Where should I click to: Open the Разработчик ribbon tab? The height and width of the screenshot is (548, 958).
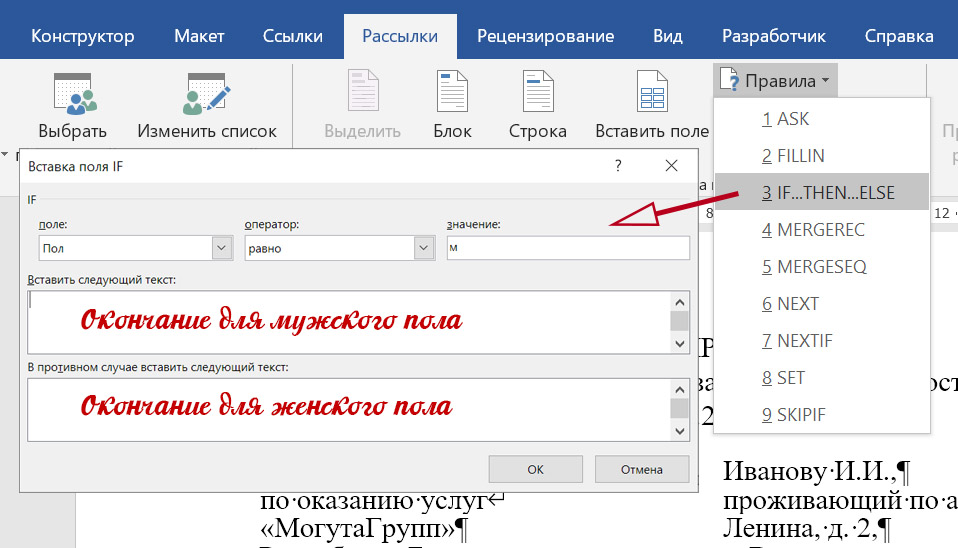pyautogui.click(x=773, y=36)
